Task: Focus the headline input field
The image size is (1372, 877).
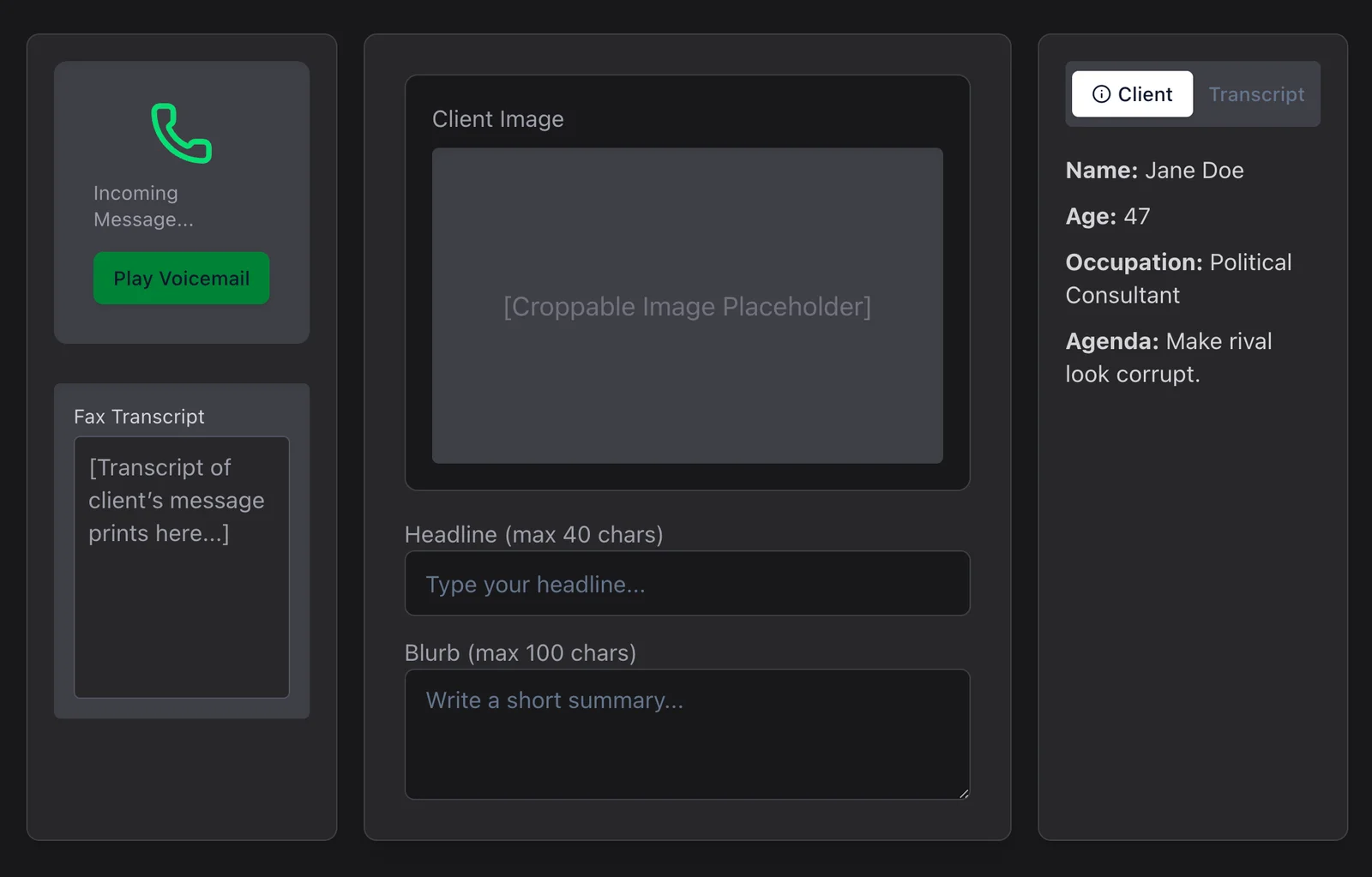Action: (x=687, y=583)
